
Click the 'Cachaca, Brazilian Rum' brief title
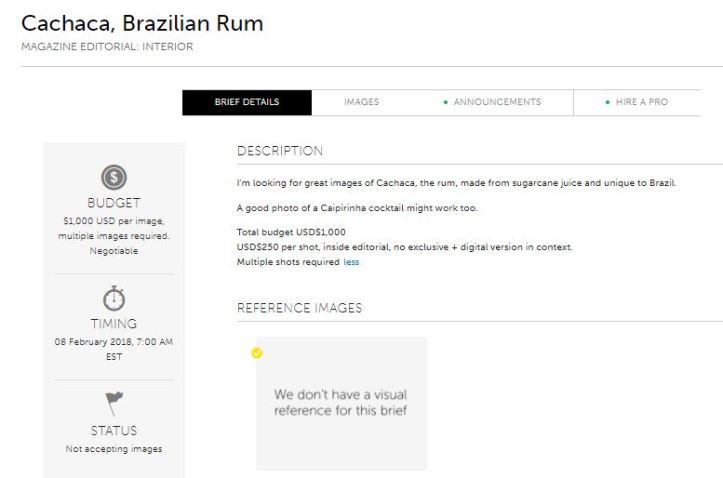[x=142, y=23]
